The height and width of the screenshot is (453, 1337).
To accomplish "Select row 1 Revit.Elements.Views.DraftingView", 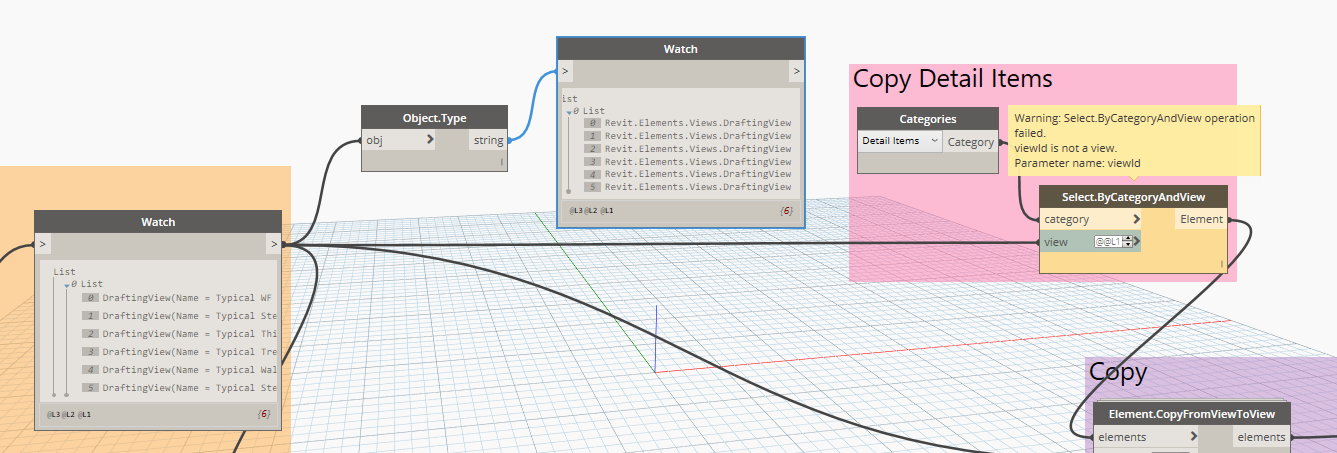I will (x=689, y=136).
